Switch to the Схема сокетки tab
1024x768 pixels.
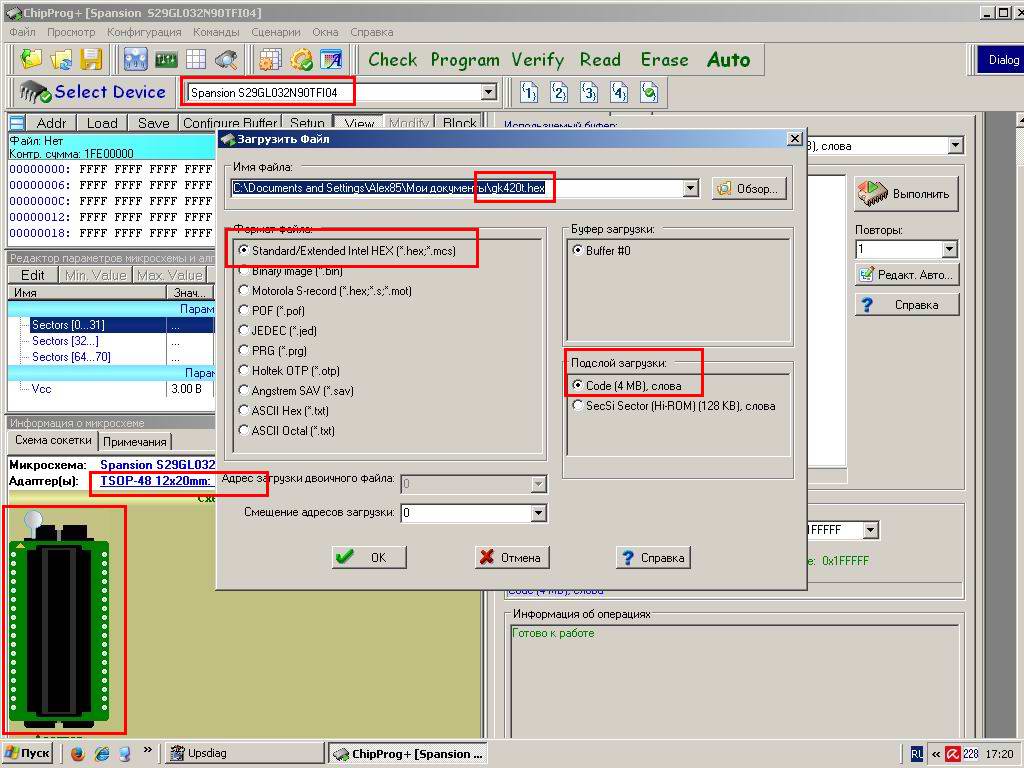click(53, 440)
